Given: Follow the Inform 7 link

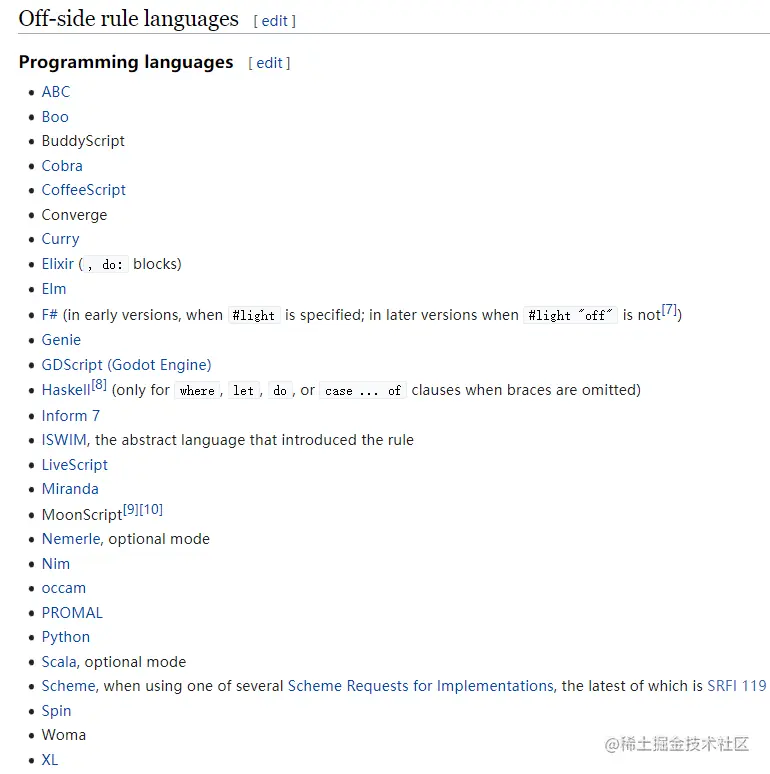Looking at the screenshot, I should pos(71,416).
